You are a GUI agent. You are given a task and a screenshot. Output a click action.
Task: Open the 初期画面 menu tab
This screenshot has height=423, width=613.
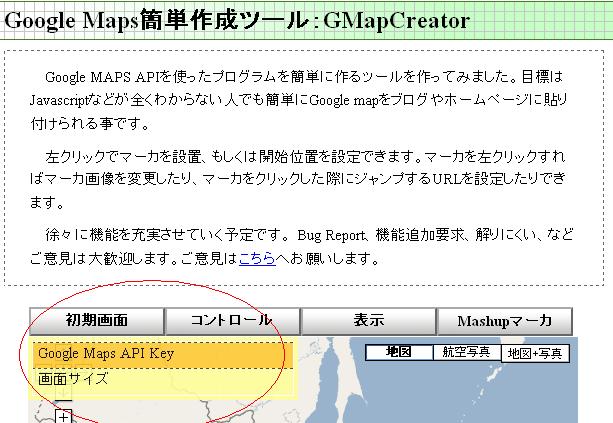[x=97, y=321]
